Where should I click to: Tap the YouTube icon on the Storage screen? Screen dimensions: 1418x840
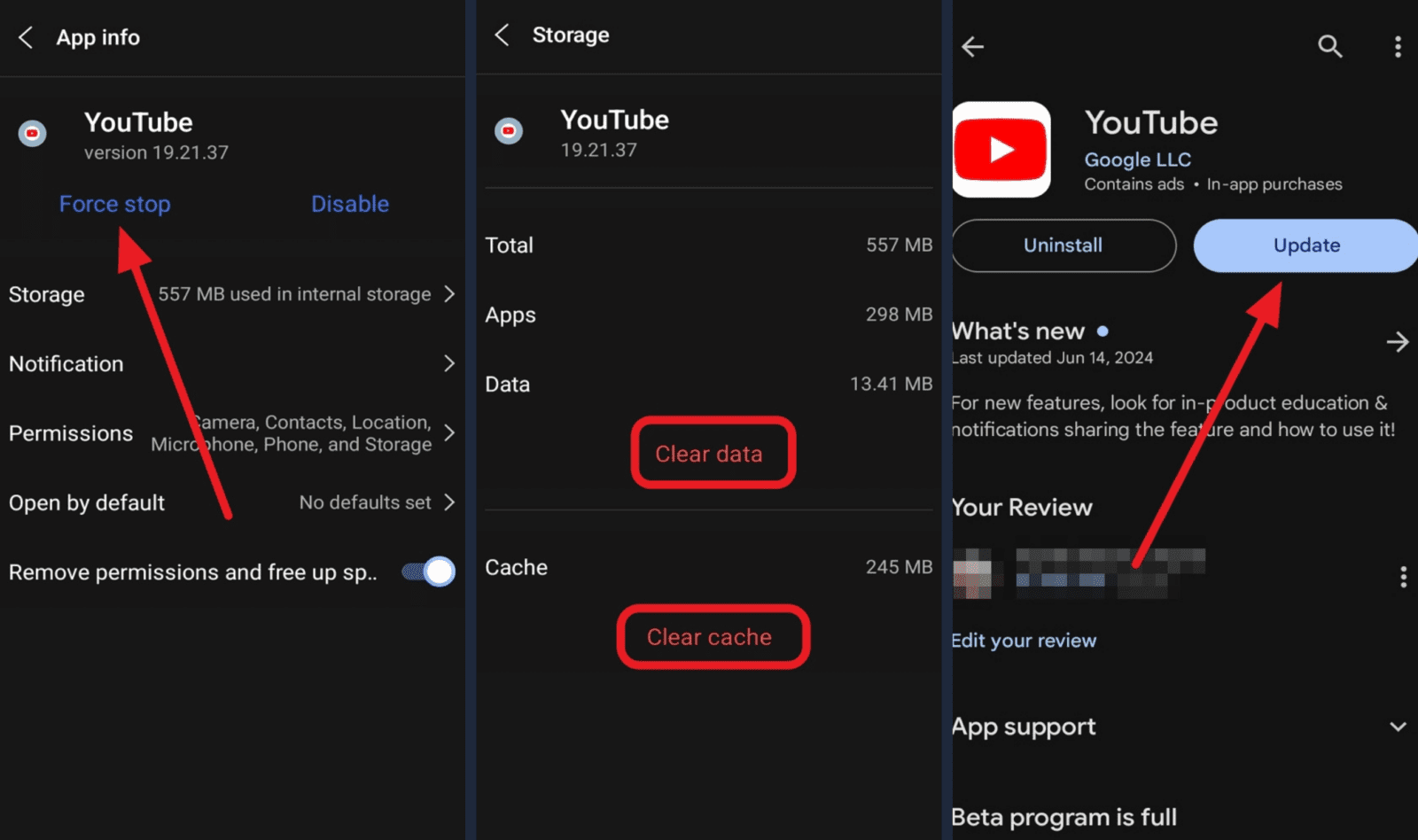click(509, 131)
